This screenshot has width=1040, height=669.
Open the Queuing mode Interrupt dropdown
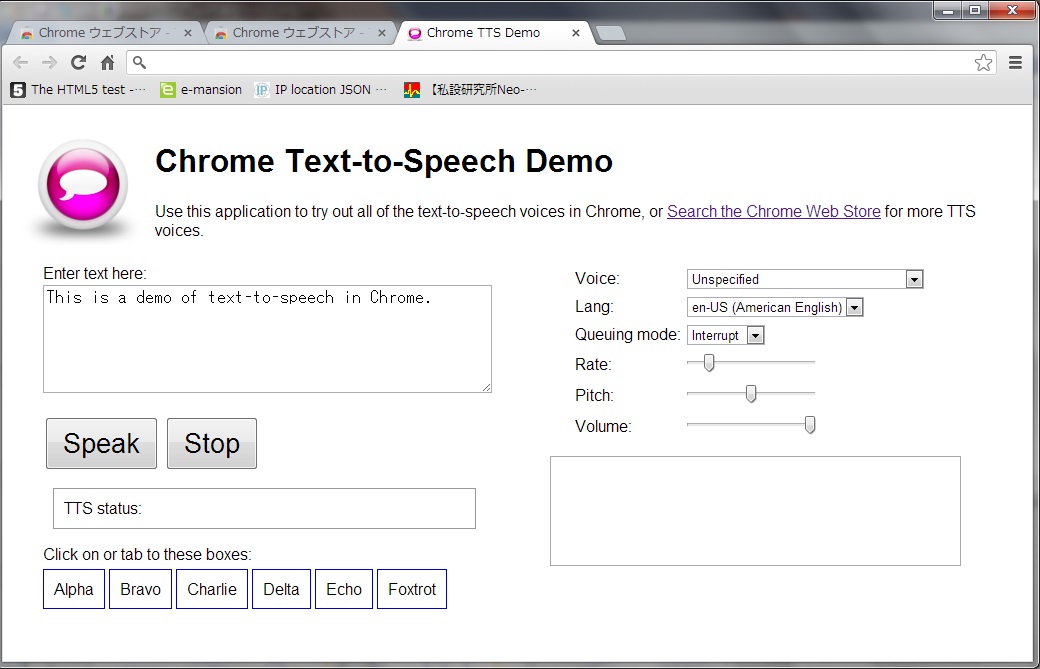[x=726, y=335]
